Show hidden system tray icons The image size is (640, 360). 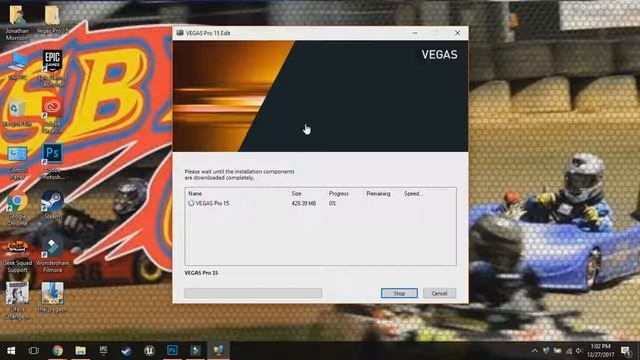tap(534, 351)
